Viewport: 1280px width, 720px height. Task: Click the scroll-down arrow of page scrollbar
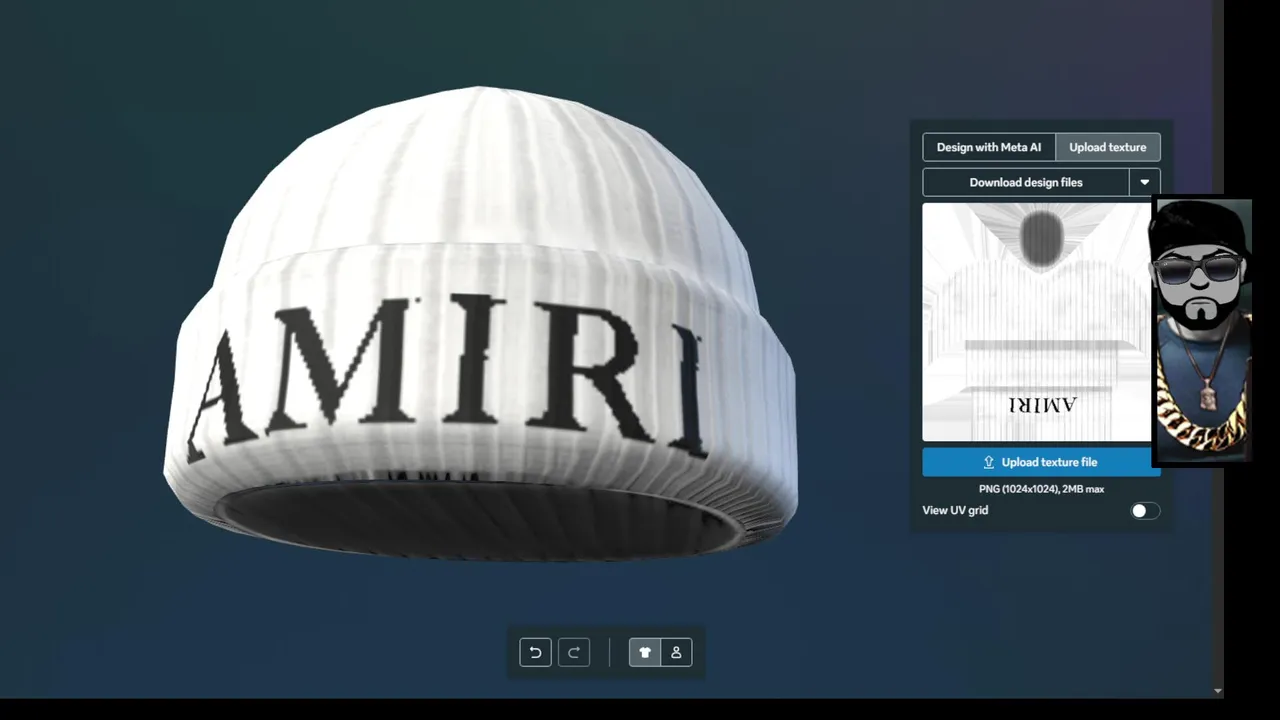[x=1217, y=691]
